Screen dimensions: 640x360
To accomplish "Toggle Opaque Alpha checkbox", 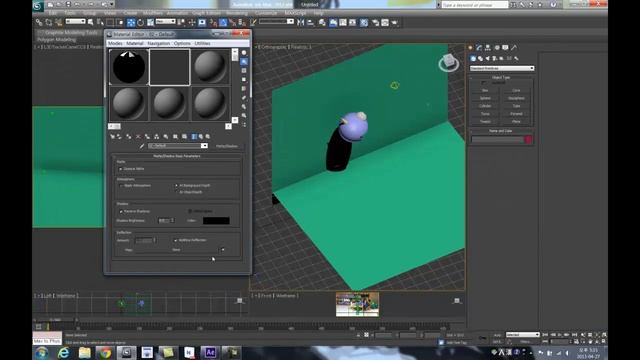I will (121, 169).
